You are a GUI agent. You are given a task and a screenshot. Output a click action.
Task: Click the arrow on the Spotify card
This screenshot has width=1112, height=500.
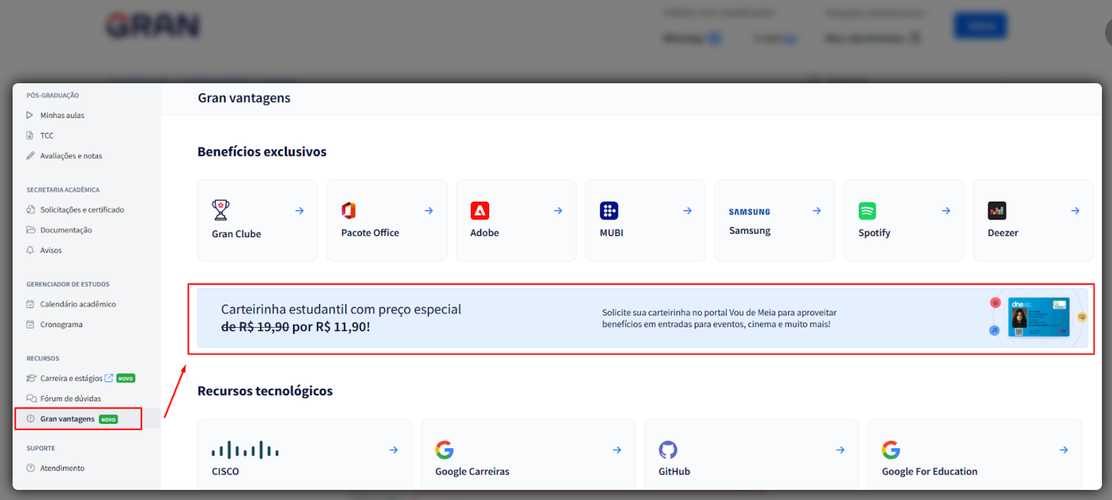946,211
